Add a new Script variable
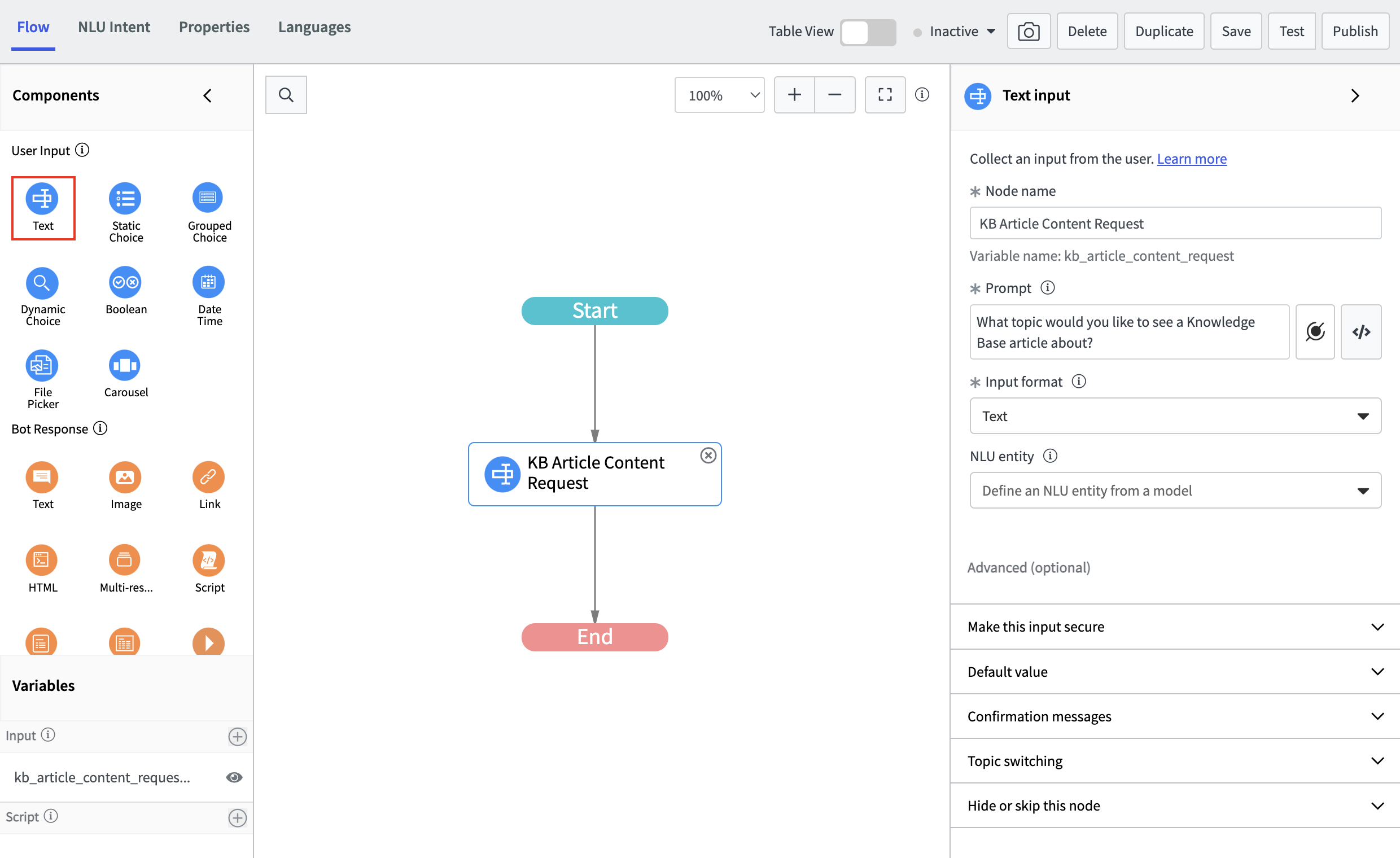 [x=237, y=818]
